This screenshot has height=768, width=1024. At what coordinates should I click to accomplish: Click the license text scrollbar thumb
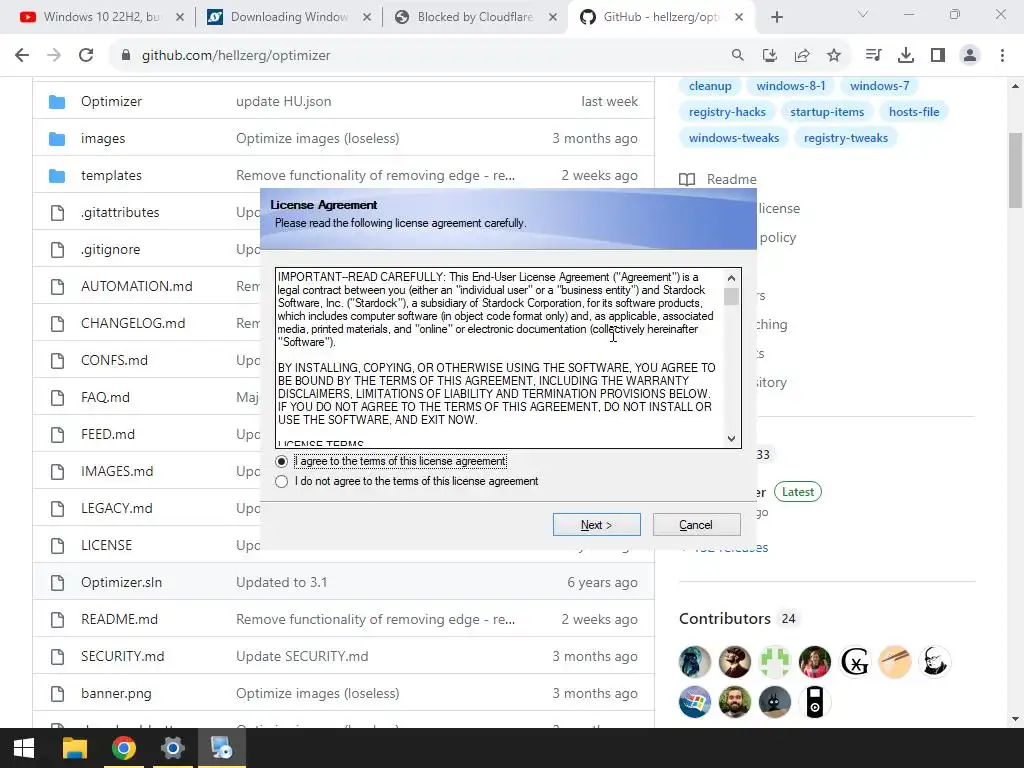click(731, 296)
